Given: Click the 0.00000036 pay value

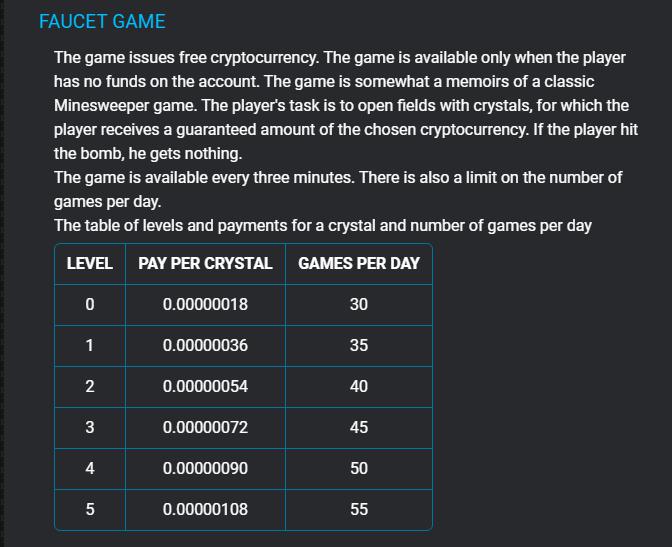Looking at the screenshot, I should tap(205, 346).
